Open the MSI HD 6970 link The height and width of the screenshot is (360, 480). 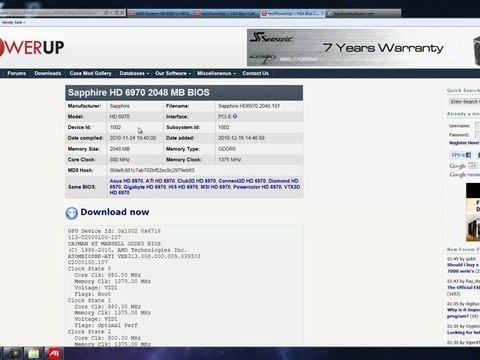(x=215, y=187)
